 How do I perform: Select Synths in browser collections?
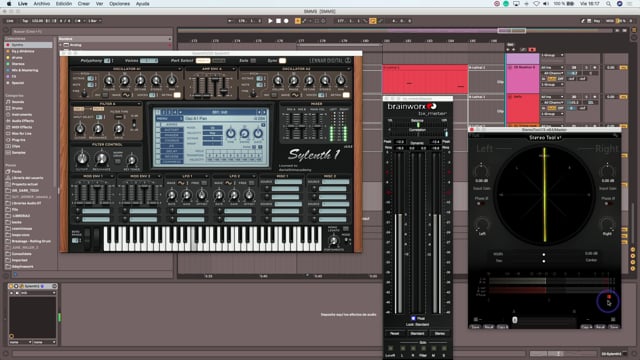29,44
